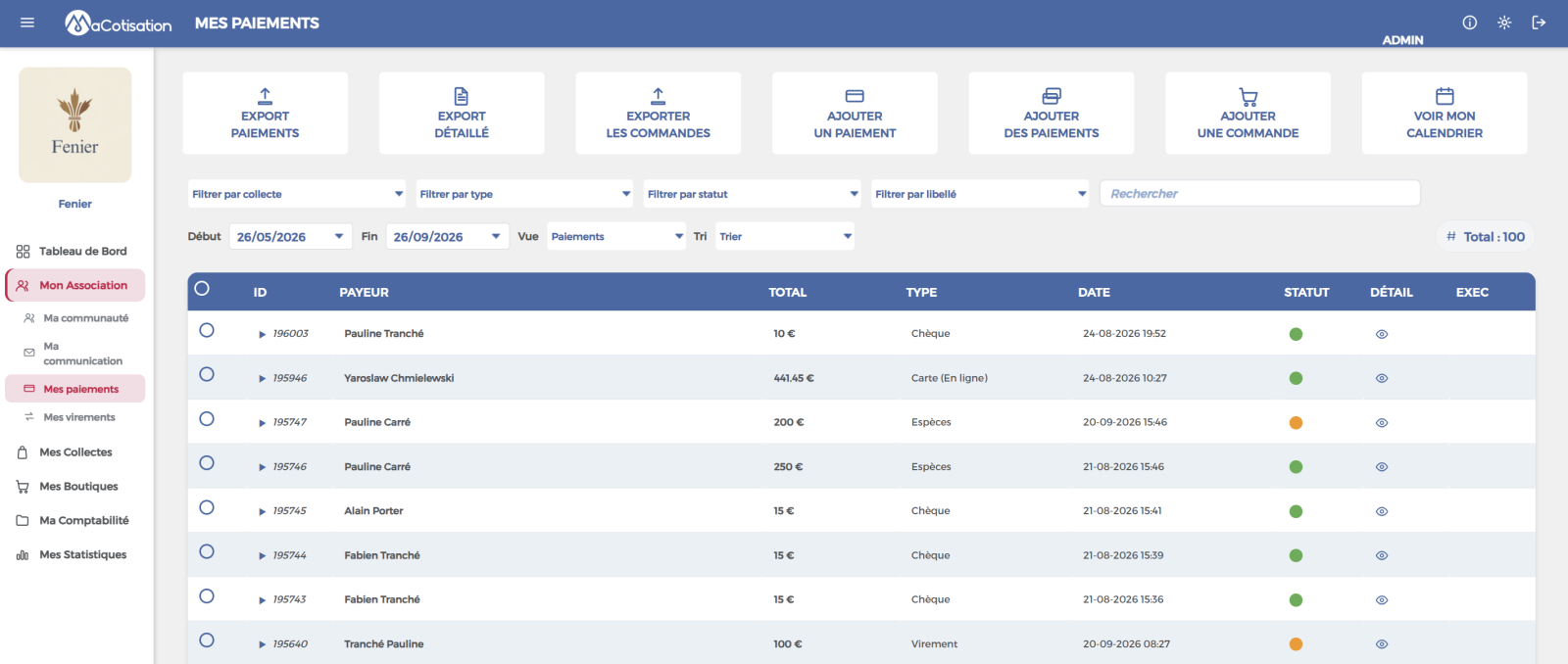1568x664 pixels.
Task: Open the info icon in the top bar
Action: tap(1470, 23)
